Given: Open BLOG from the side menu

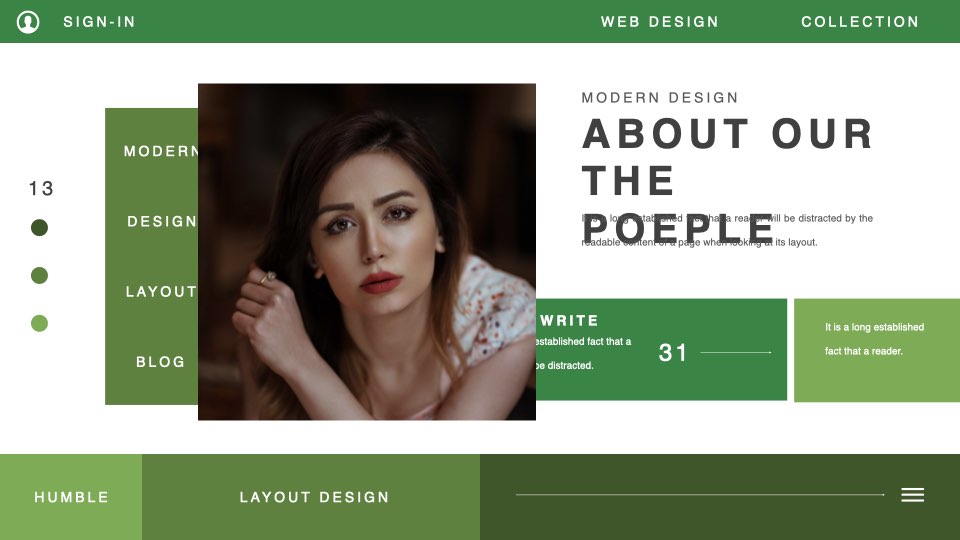Looking at the screenshot, I should click(160, 362).
